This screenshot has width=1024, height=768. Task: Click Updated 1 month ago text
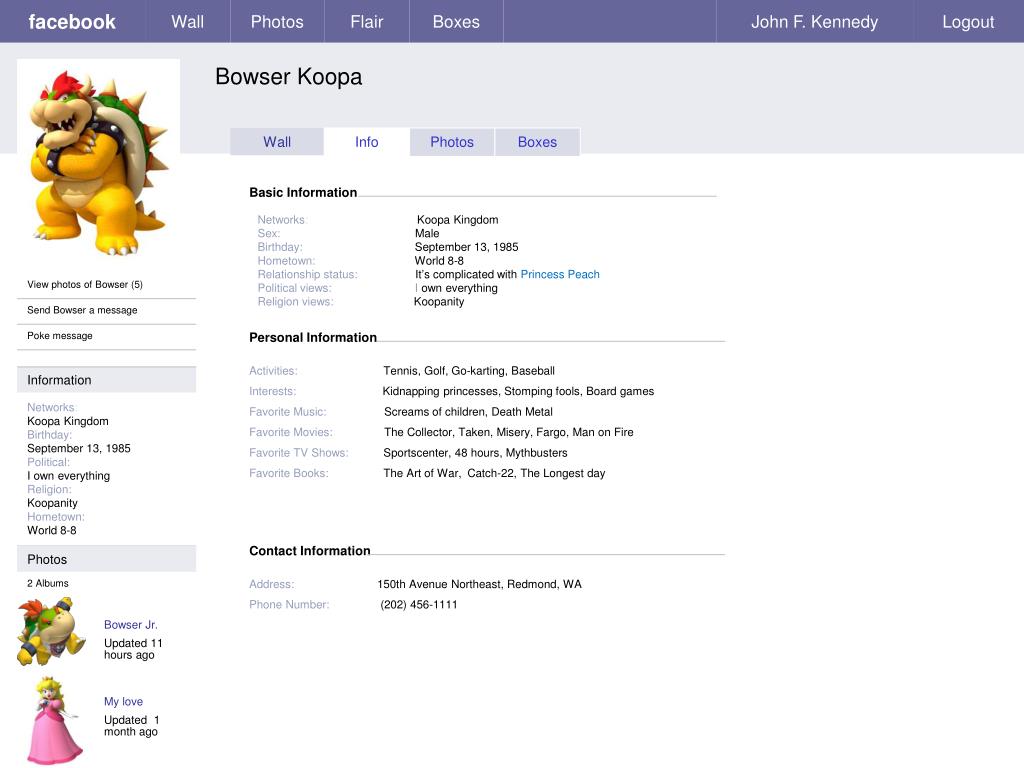132,726
